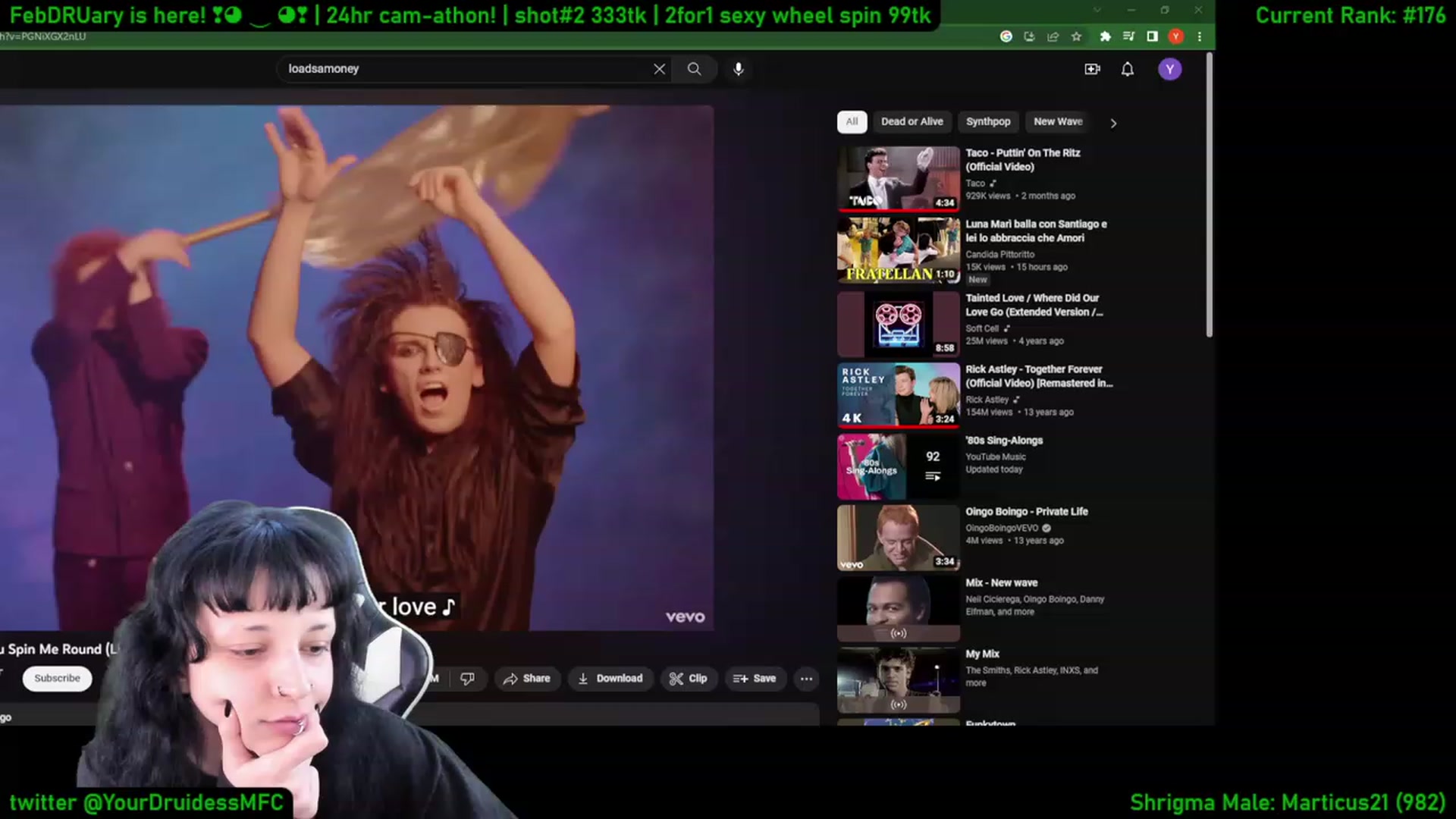Clear the loadsamoney search text
This screenshot has width=1456, height=819.
tap(660, 69)
